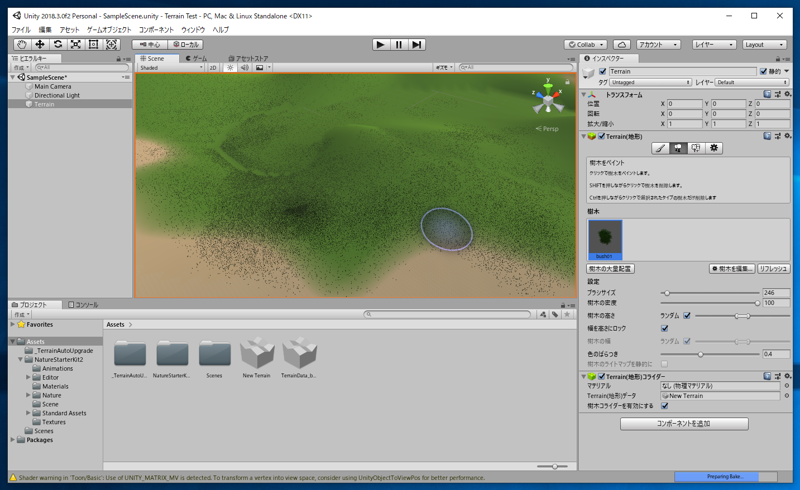800x490 pixels.
Task: Open the Layer Default dropdown
Action: (752, 82)
